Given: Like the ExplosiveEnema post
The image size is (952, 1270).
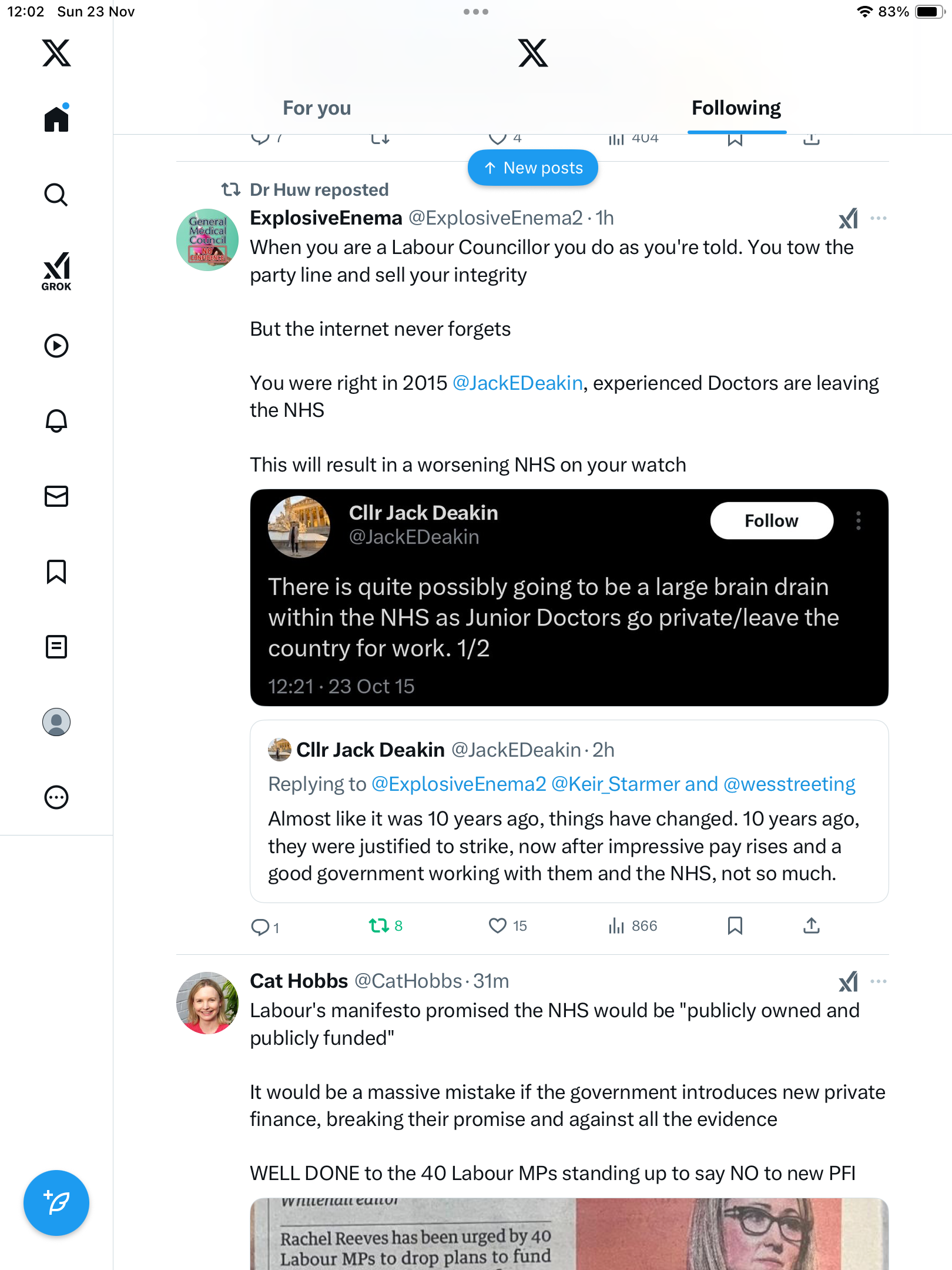Looking at the screenshot, I should [x=498, y=926].
